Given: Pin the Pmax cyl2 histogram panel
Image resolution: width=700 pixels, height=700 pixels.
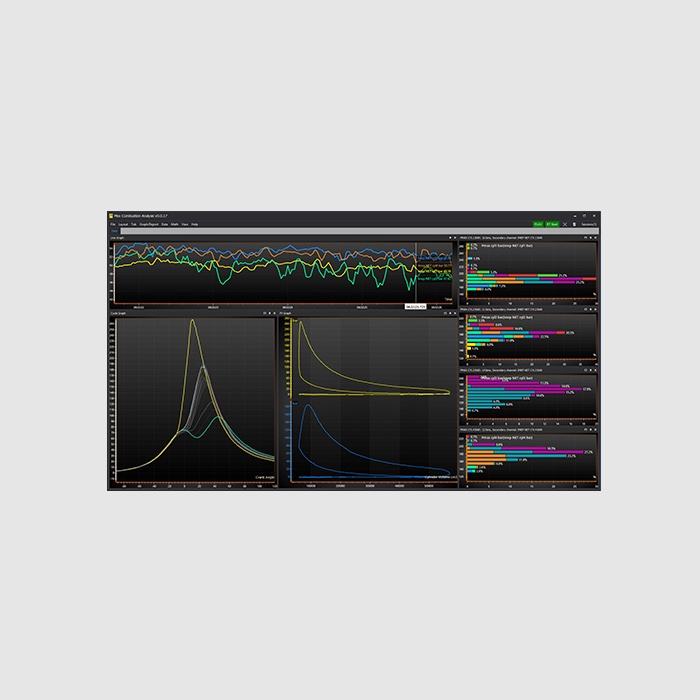Looking at the screenshot, I should tap(591, 309).
